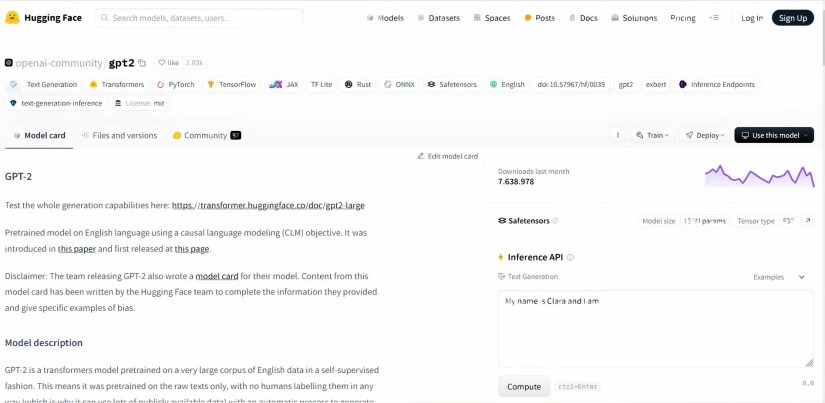Click the Model size parameter badge

[683, 221]
